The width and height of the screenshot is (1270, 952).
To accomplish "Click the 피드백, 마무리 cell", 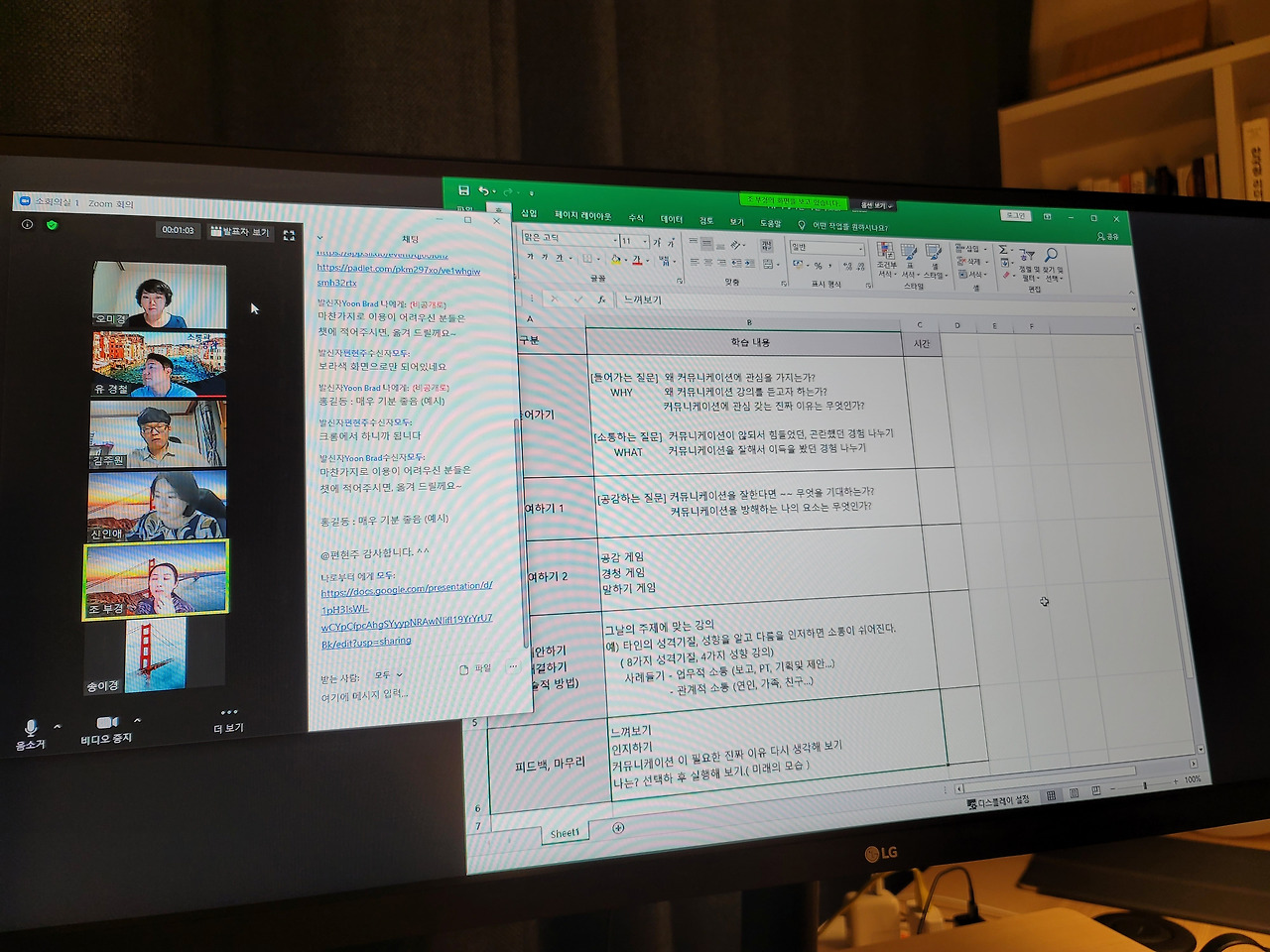I will 548,765.
